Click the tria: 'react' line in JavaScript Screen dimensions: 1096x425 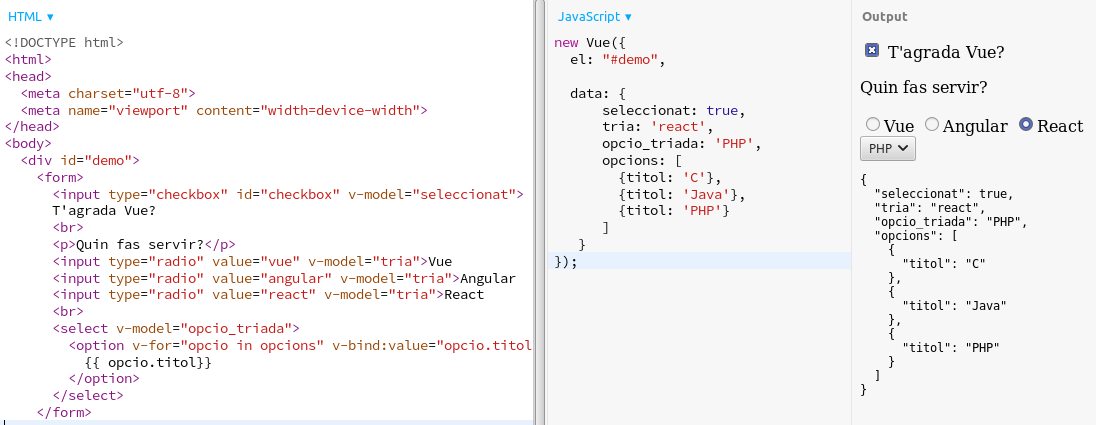coord(657,127)
